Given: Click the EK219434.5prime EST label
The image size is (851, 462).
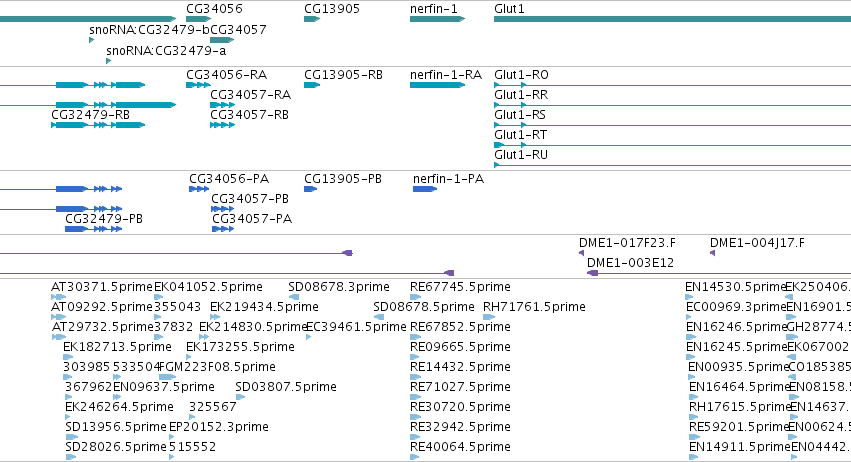Looking at the screenshot, I should pyautogui.click(x=264, y=307).
